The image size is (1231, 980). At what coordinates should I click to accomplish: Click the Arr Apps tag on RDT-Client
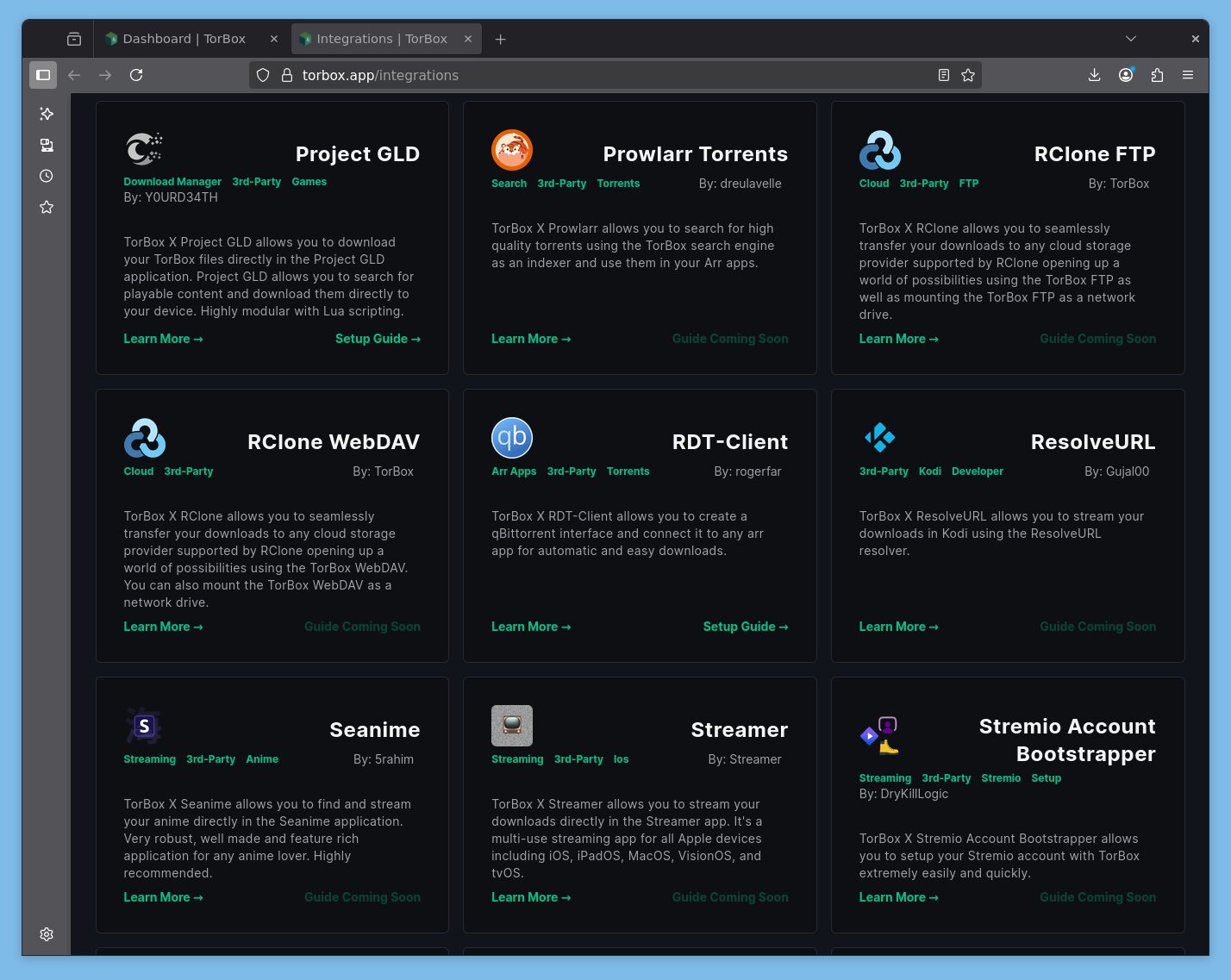(514, 471)
